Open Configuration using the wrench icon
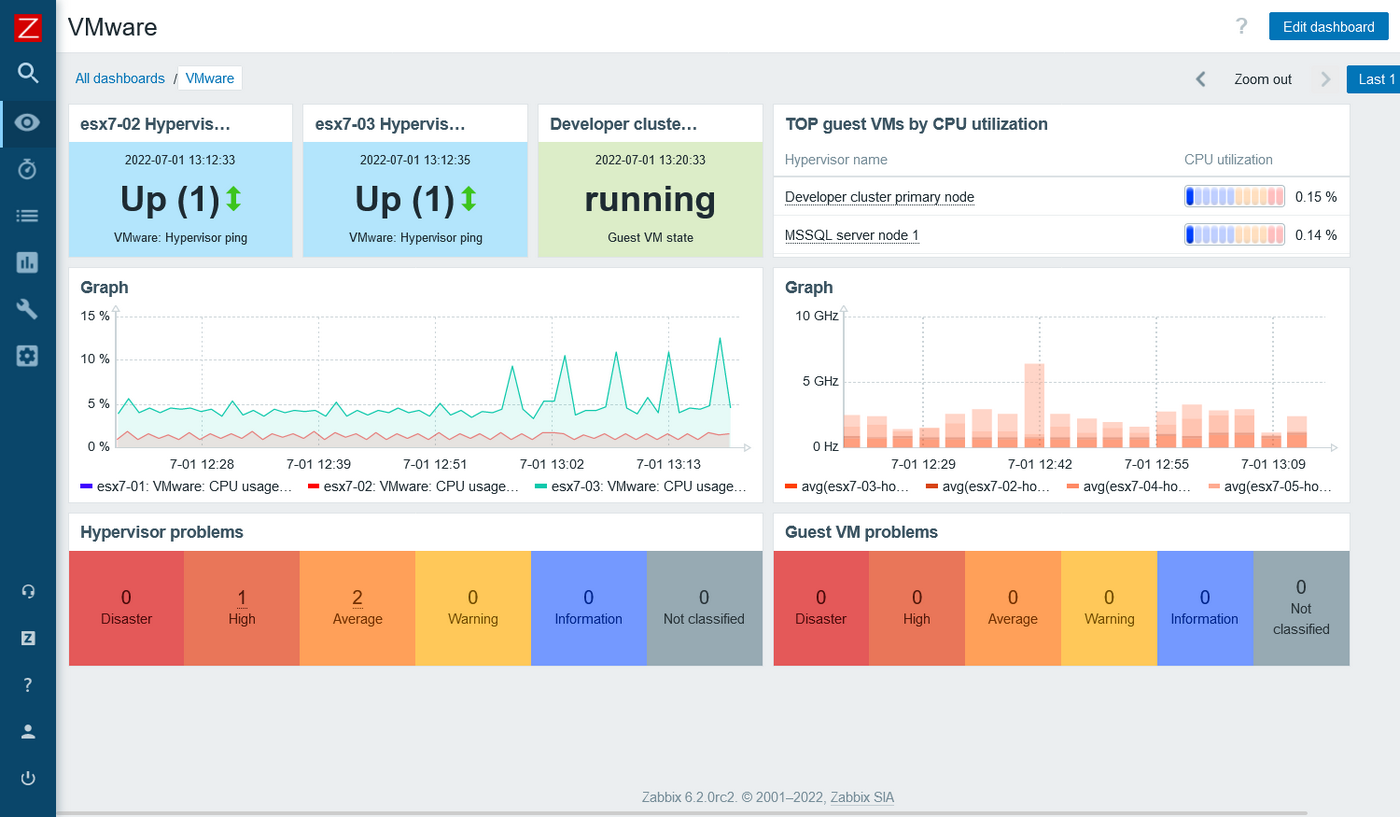1400x817 pixels. [x=27, y=308]
